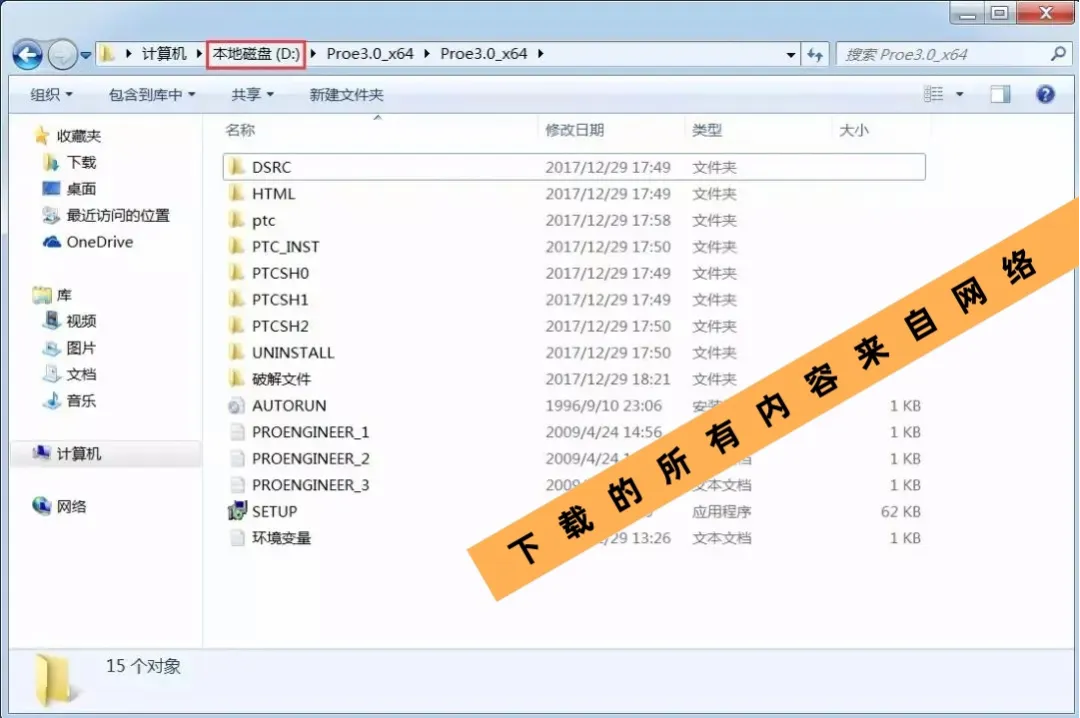Select the PTCSH1 folder icon
This screenshot has width=1080, height=718.
pyautogui.click(x=237, y=299)
